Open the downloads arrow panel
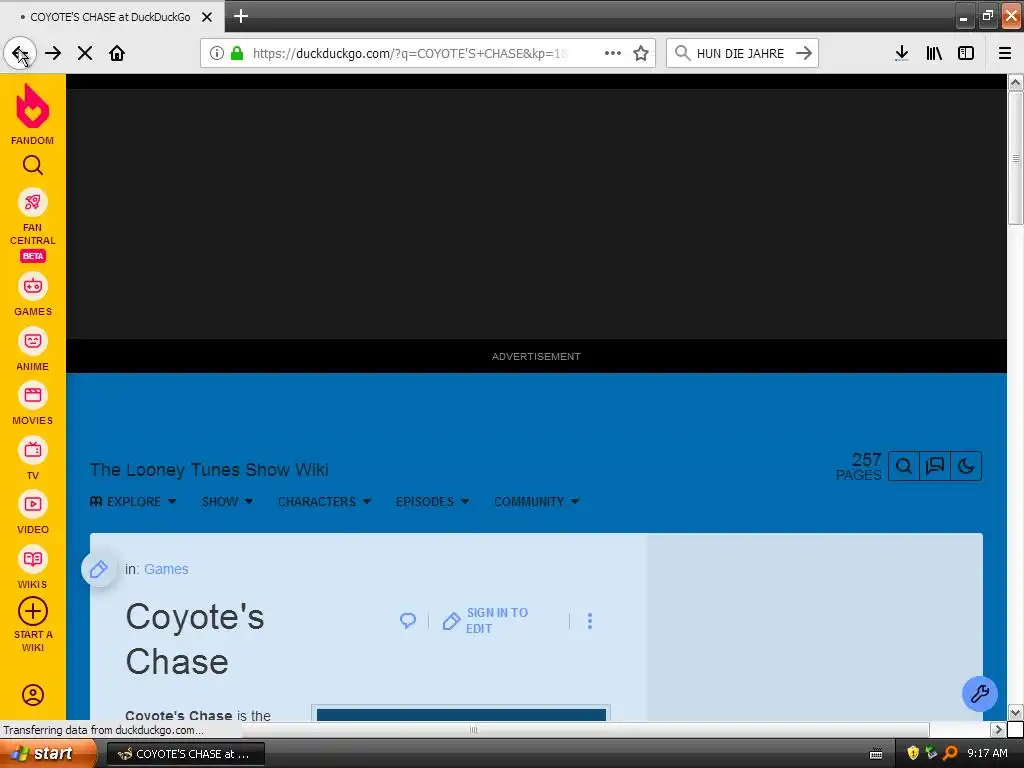The width and height of the screenshot is (1024, 768). coord(902,54)
